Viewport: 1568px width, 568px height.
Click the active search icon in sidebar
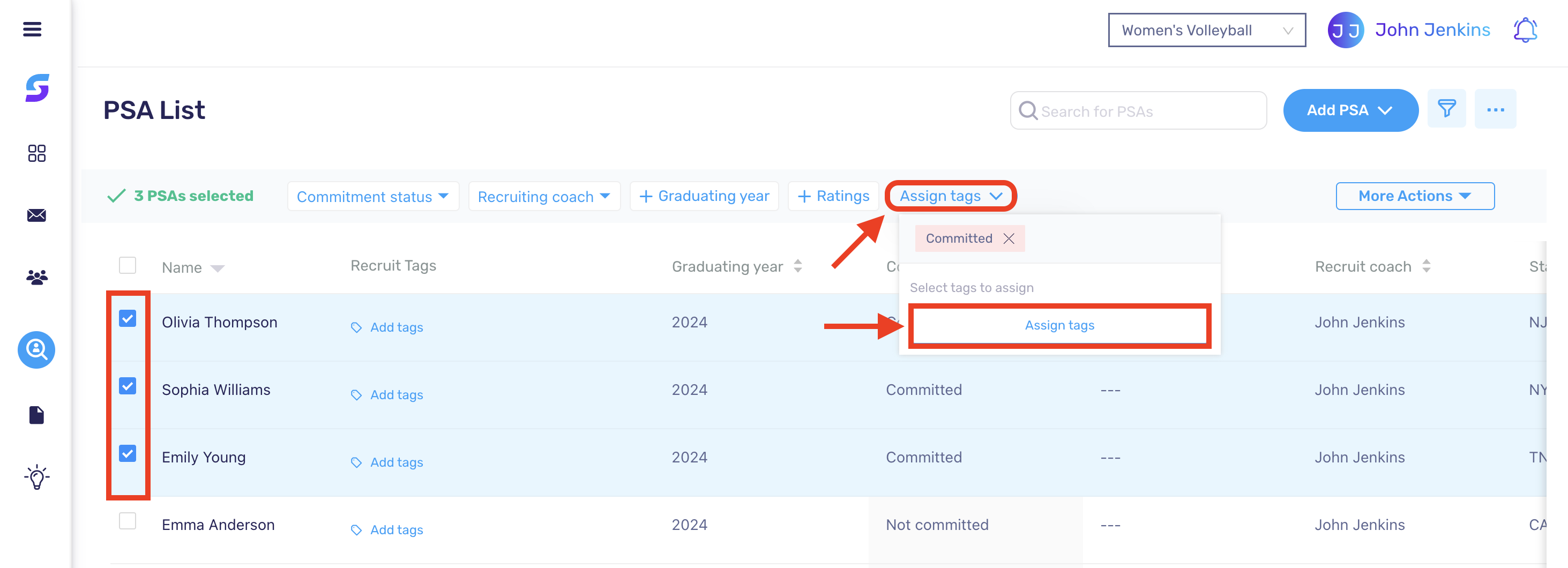tap(36, 350)
